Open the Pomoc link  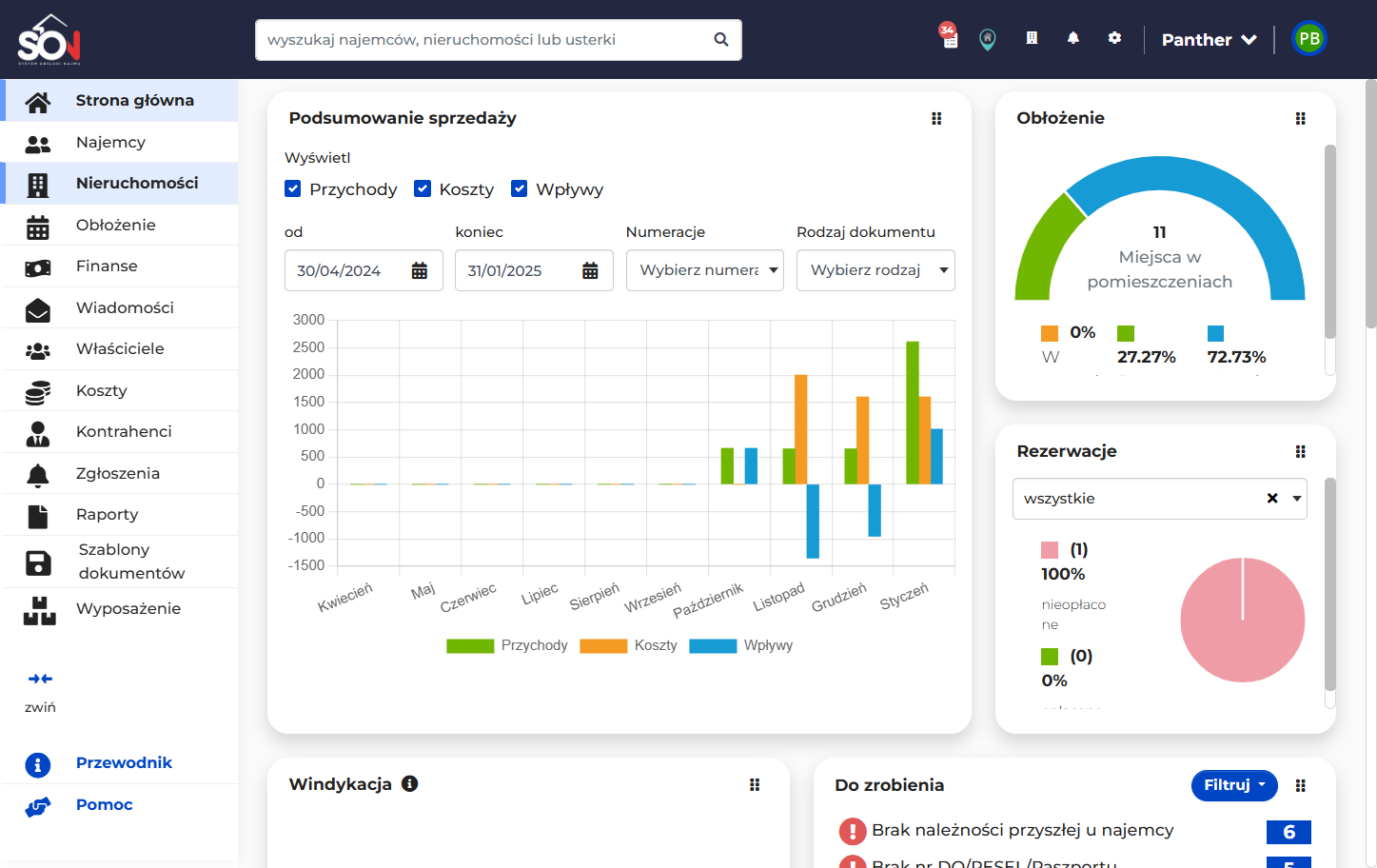[x=105, y=805]
